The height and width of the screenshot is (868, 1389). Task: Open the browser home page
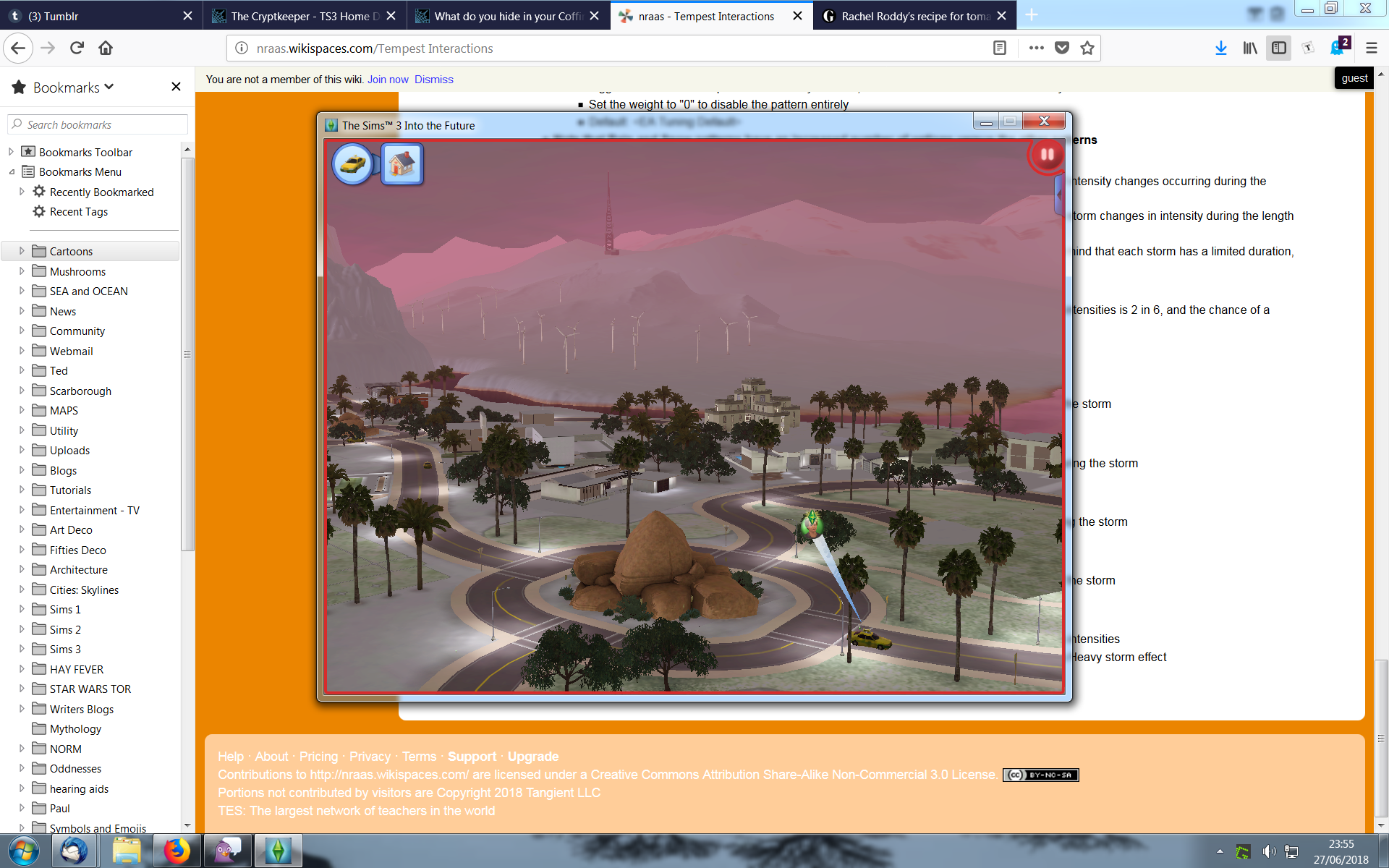(106, 48)
